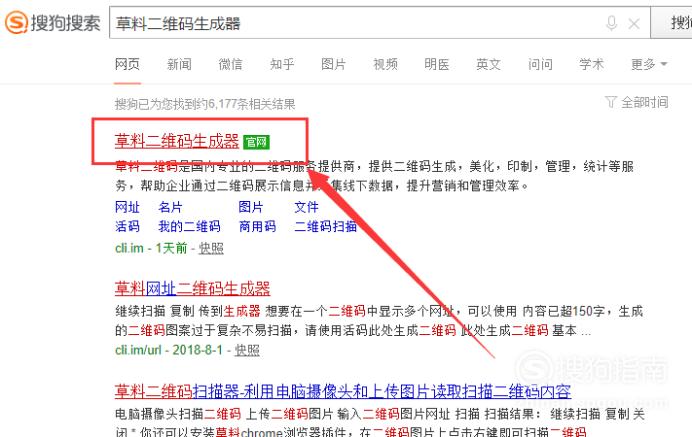Click the 官网 badge next to first result
Screen dimensions: 692x437
pos(256,142)
